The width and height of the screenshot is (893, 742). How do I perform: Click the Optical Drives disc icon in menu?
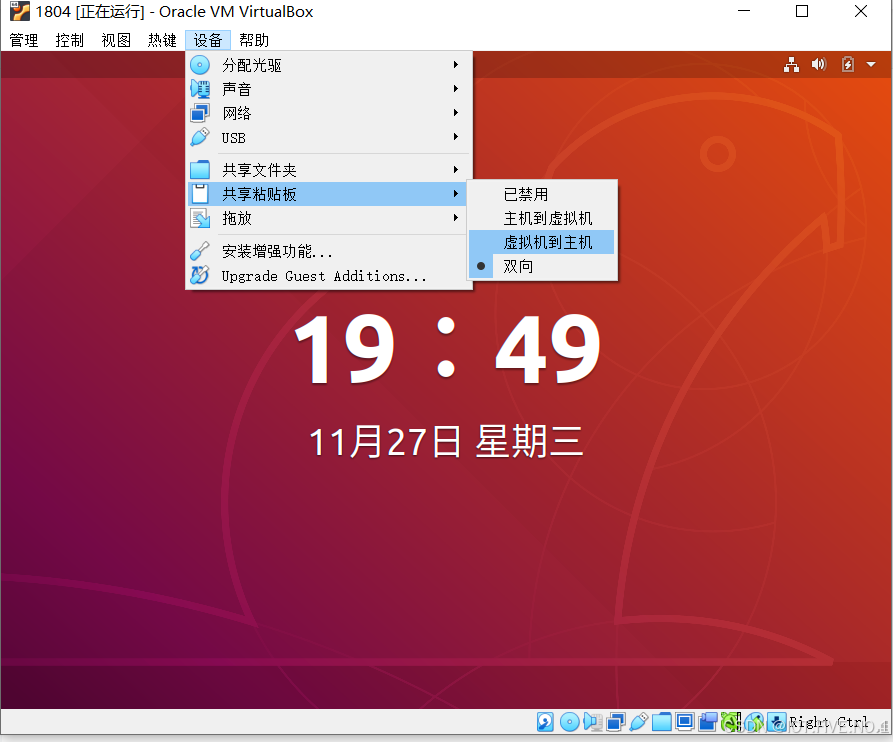200,65
